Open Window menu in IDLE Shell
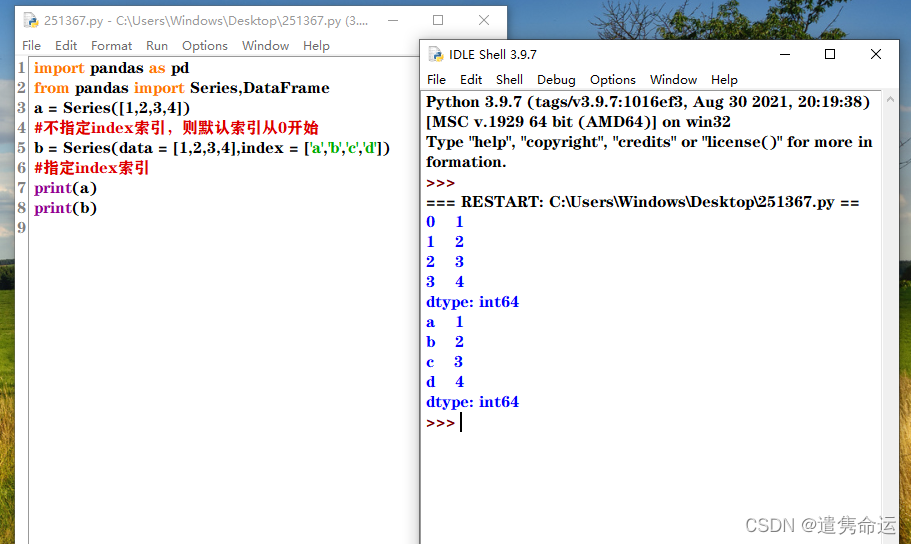The width and height of the screenshot is (911, 544). (x=673, y=80)
